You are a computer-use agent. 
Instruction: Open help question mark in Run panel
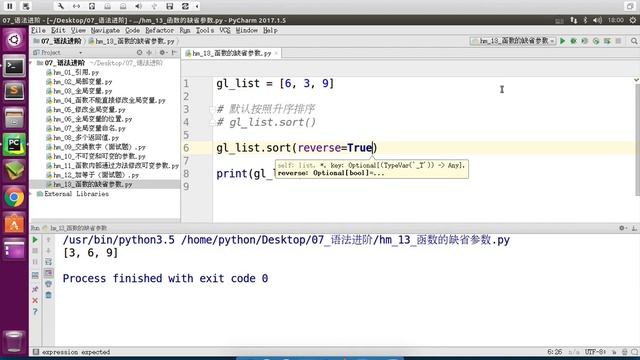tap(35, 312)
